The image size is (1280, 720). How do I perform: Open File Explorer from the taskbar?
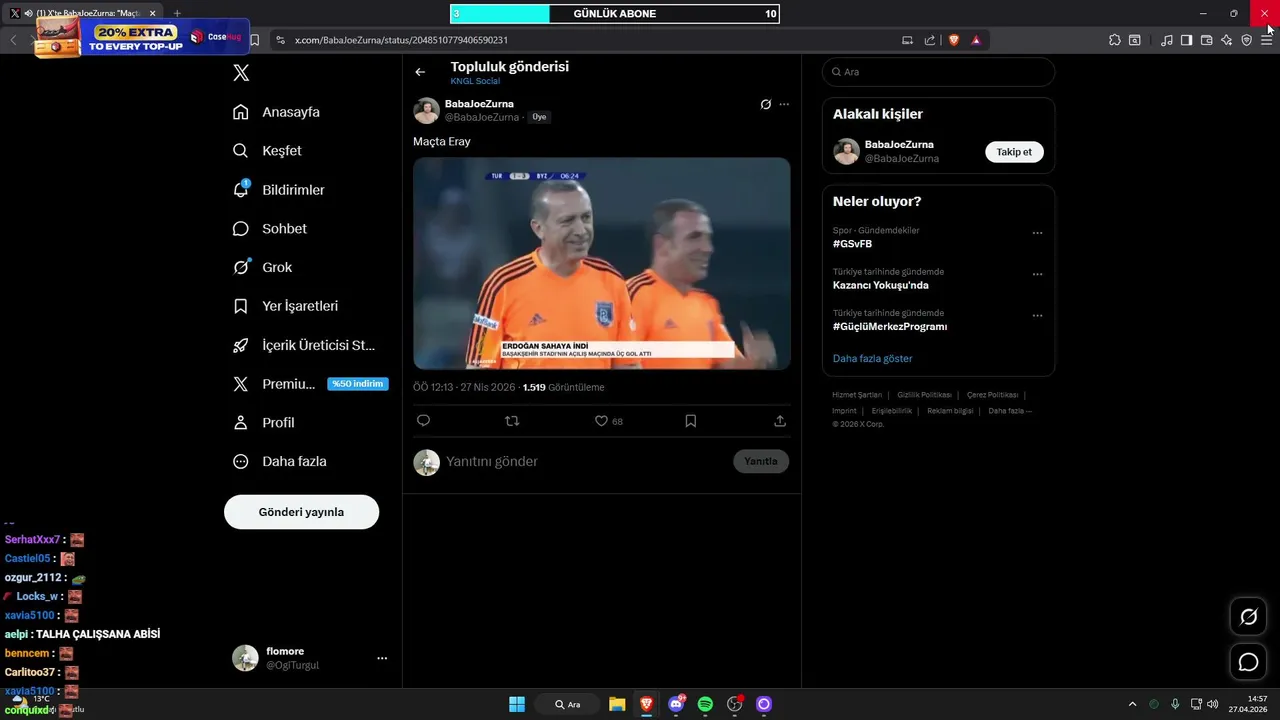617,704
